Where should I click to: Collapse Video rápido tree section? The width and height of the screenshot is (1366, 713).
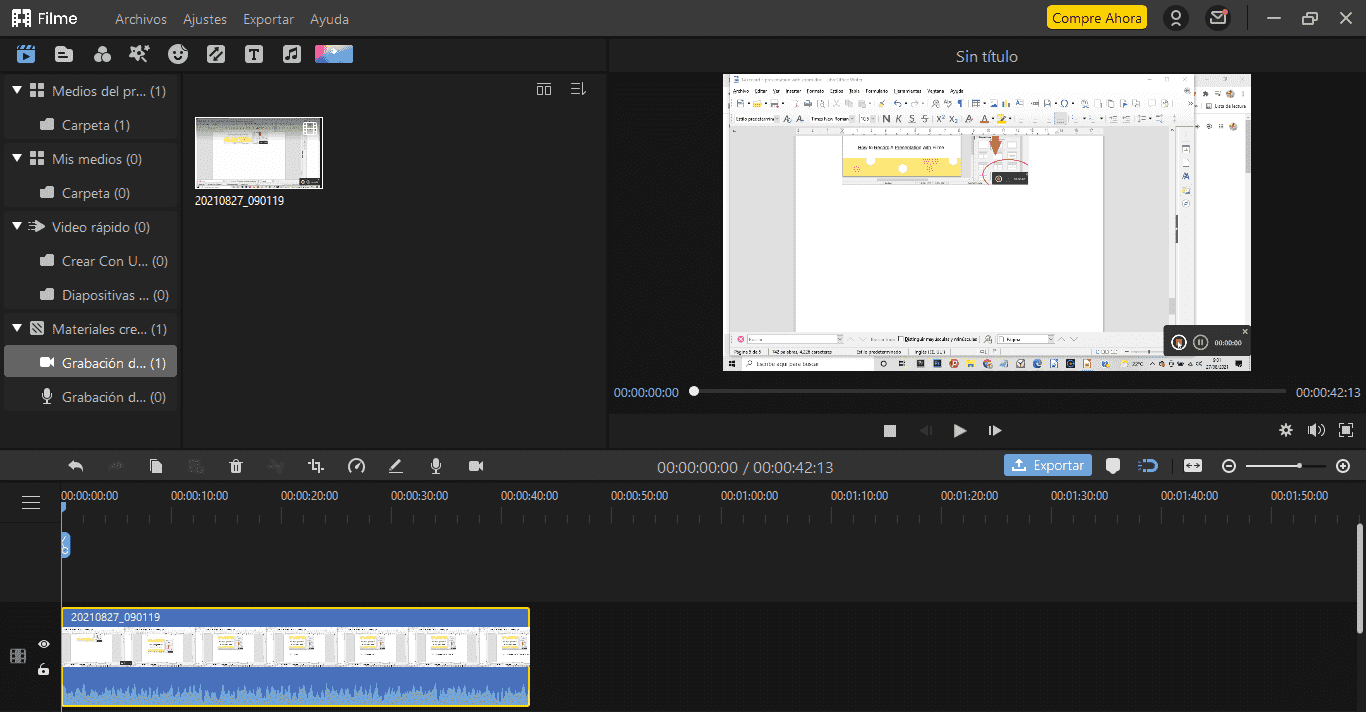17,227
